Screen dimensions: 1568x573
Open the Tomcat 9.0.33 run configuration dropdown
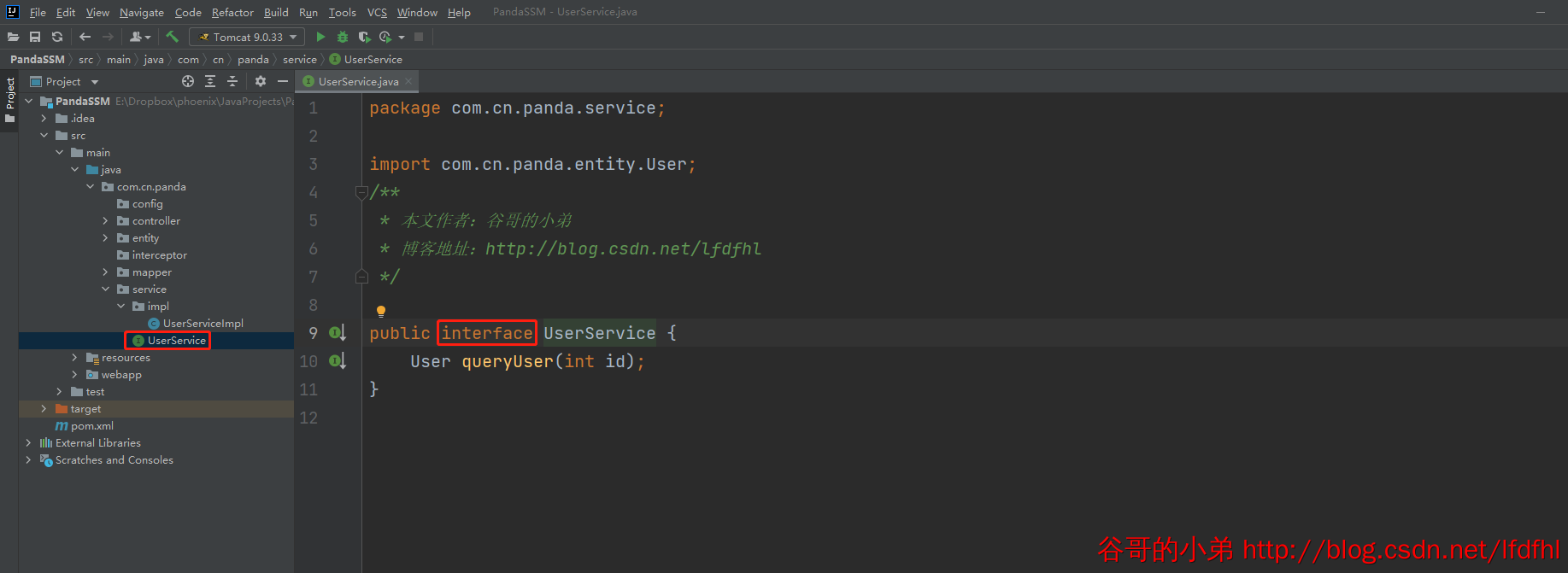[x=247, y=37]
